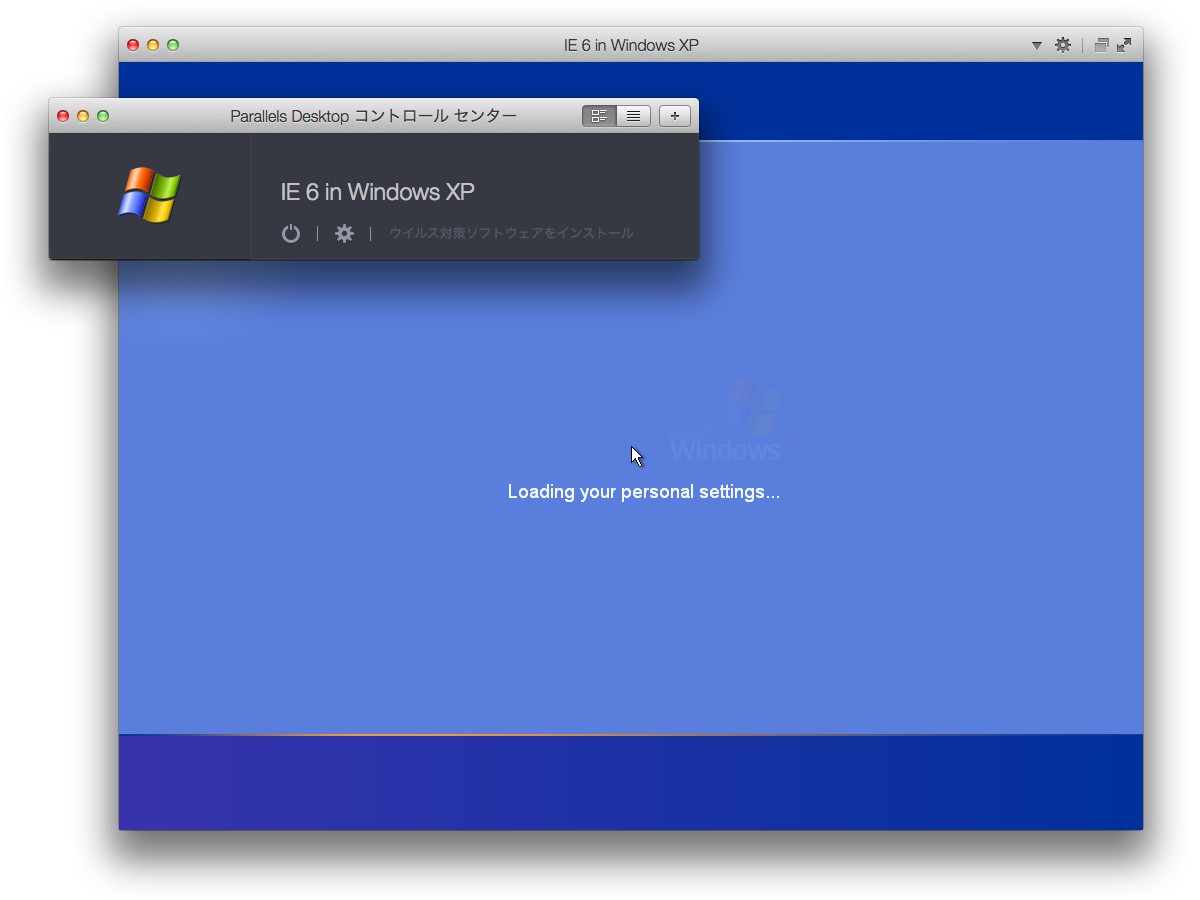Click the power icon for IE 6 VM
The width and height of the screenshot is (1200, 900).
291,234
